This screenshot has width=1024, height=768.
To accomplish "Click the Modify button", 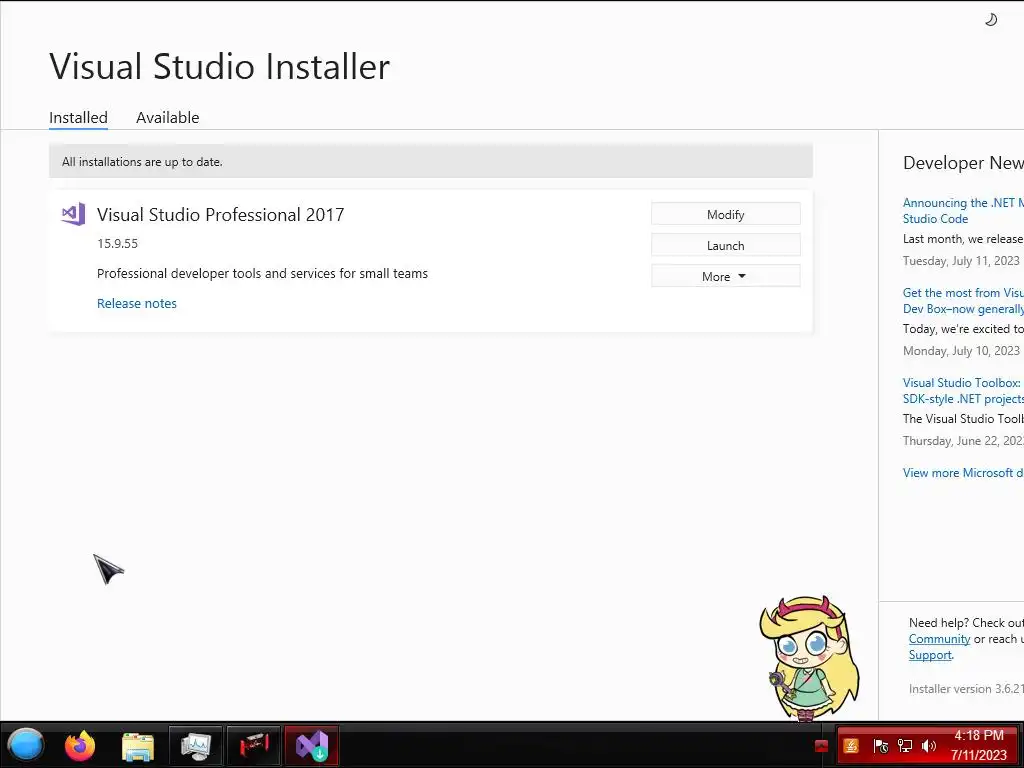I will coord(726,214).
